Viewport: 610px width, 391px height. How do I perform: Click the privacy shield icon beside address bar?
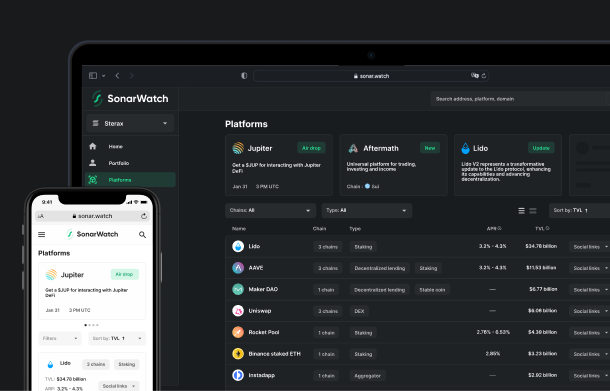coord(244,75)
